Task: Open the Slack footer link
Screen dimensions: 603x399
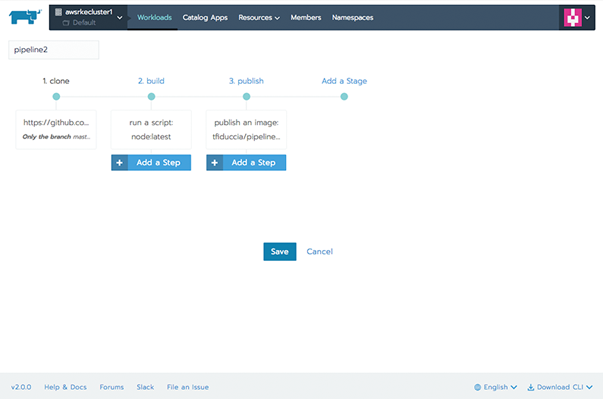Action: (x=145, y=387)
